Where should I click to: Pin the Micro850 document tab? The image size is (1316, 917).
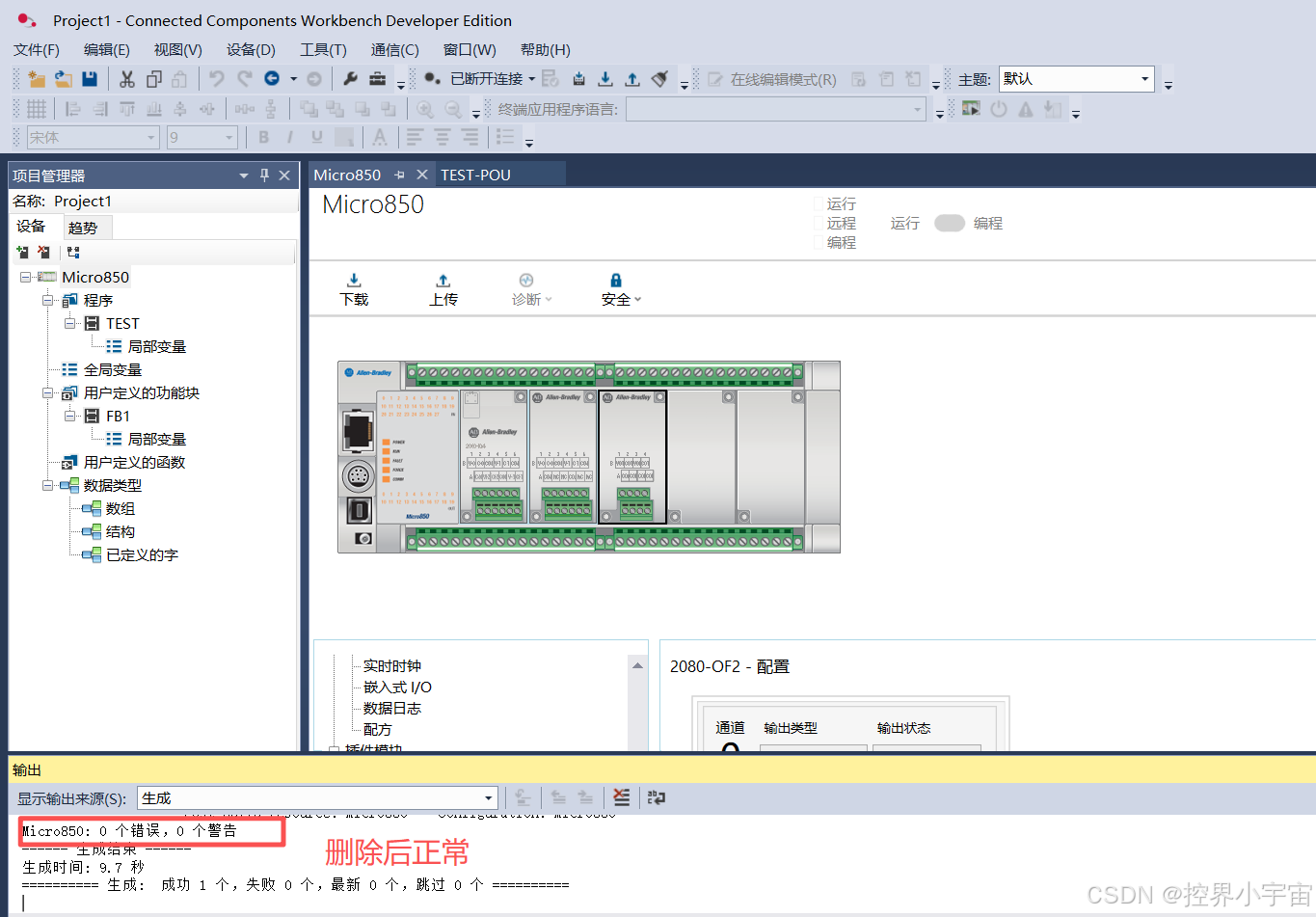pos(399,175)
